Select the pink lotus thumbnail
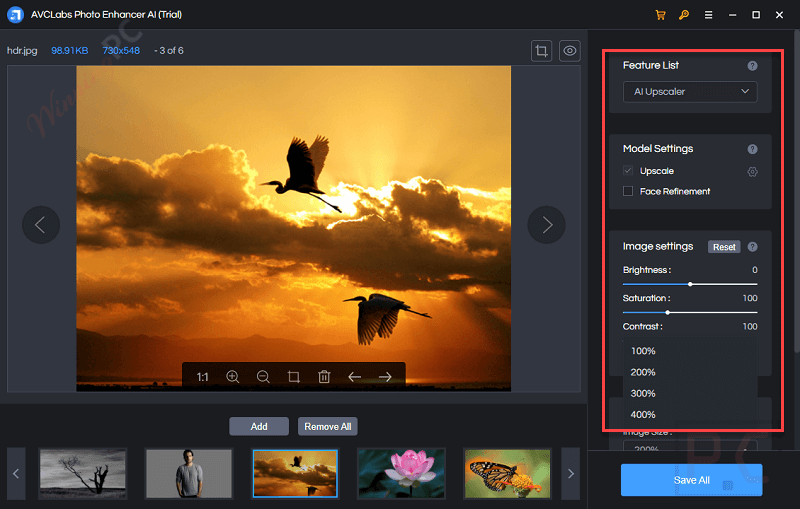 tap(401, 473)
